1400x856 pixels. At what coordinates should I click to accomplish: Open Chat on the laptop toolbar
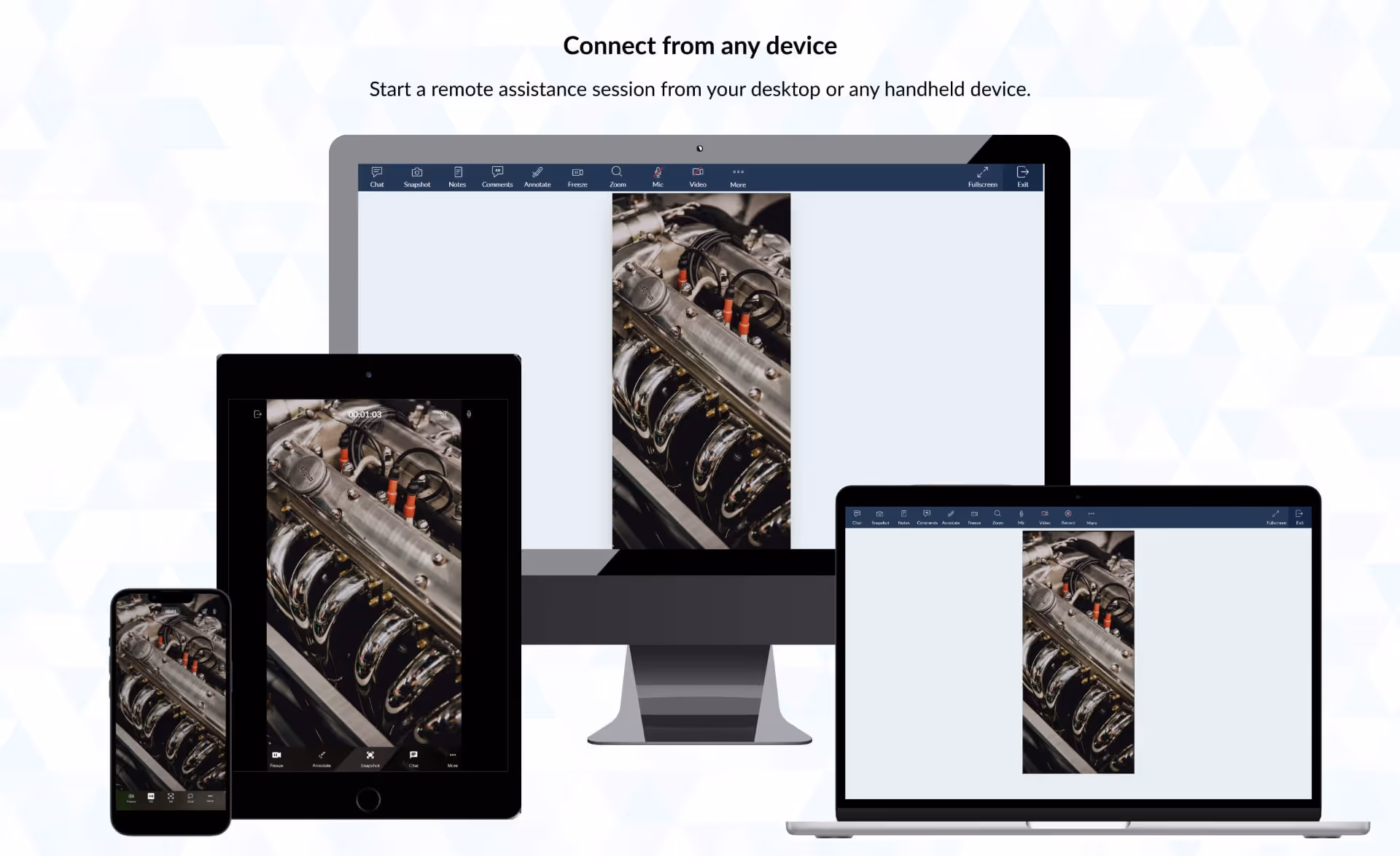click(857, 518)
